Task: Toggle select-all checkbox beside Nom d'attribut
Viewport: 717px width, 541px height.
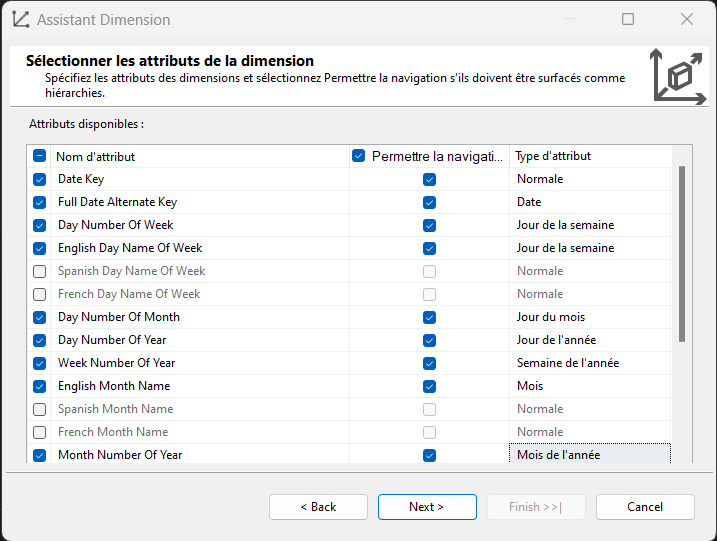Action: pyautogui.click(x=40, y=156)
